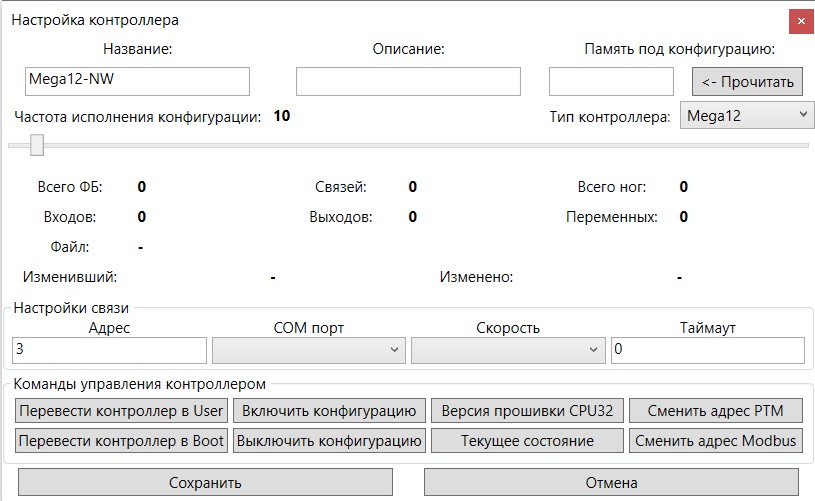This screenshot has width=815, height=501.
Task: Click the Адрес input field
Action: 109,350
